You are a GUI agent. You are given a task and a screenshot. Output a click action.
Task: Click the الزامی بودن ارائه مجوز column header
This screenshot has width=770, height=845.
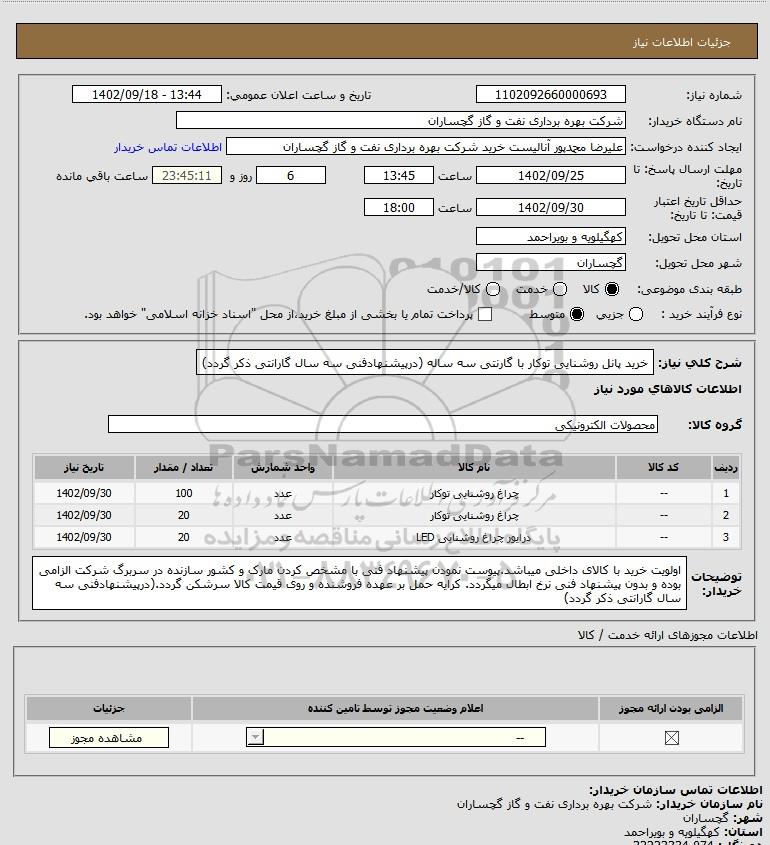coord(671,708)
